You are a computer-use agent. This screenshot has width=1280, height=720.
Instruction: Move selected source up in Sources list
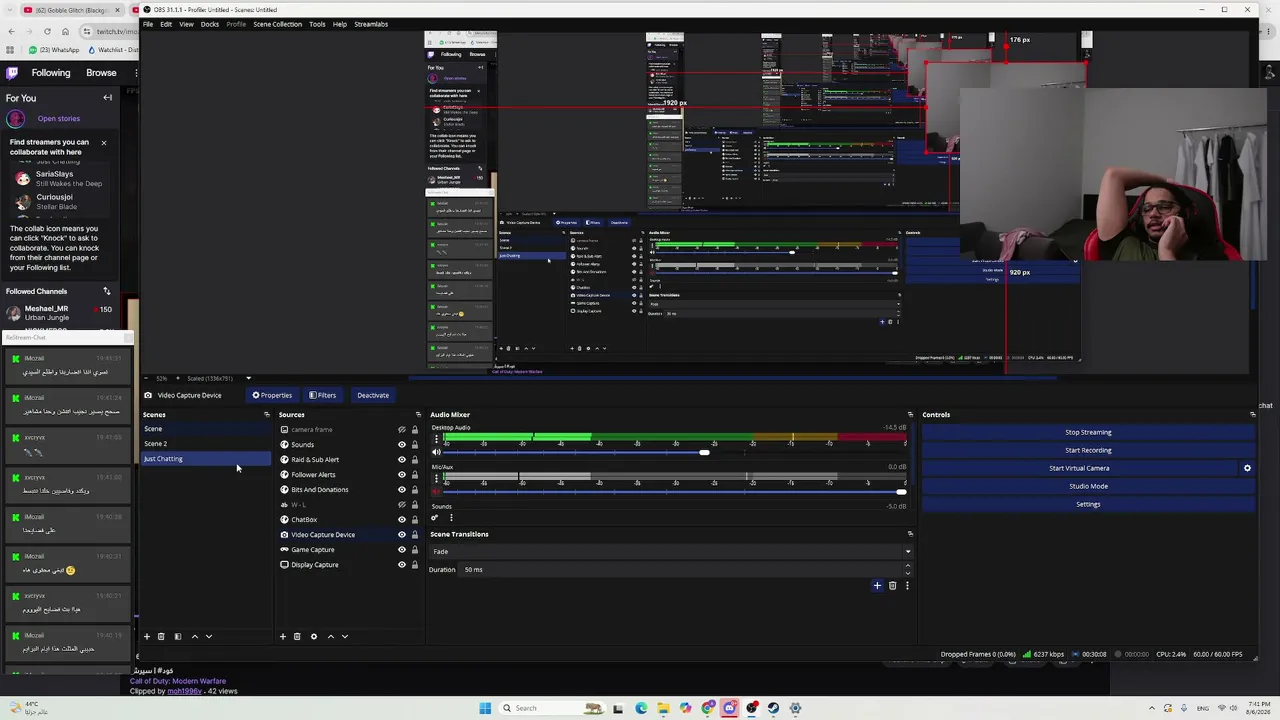point(330,636)
